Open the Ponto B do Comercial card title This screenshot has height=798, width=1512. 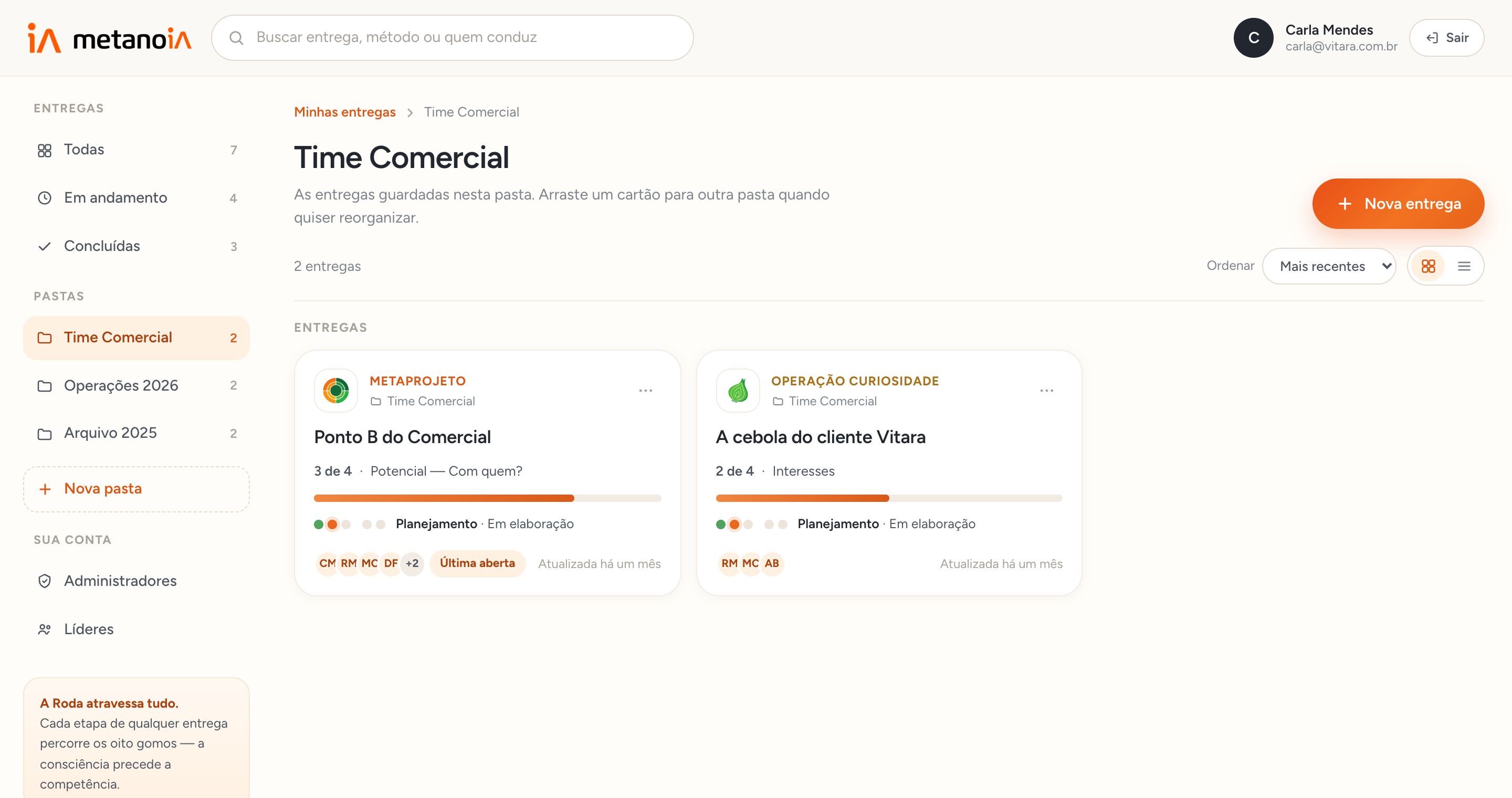point(402,437)
